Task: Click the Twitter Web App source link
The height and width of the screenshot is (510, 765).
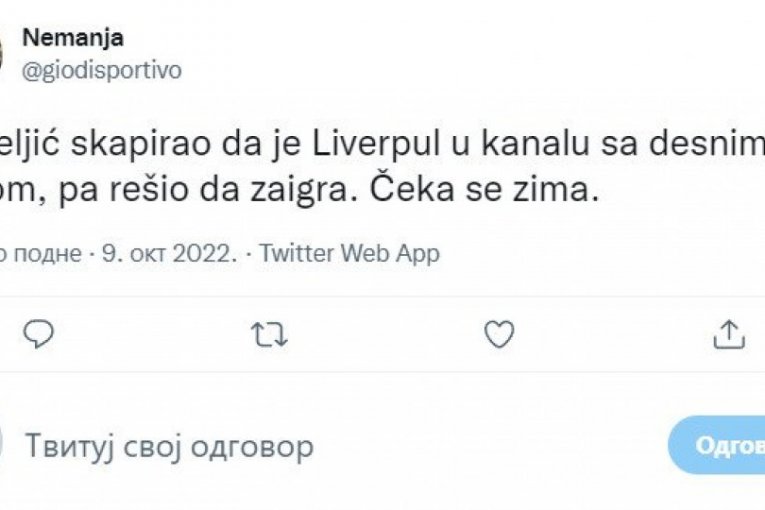Action: 349,254
